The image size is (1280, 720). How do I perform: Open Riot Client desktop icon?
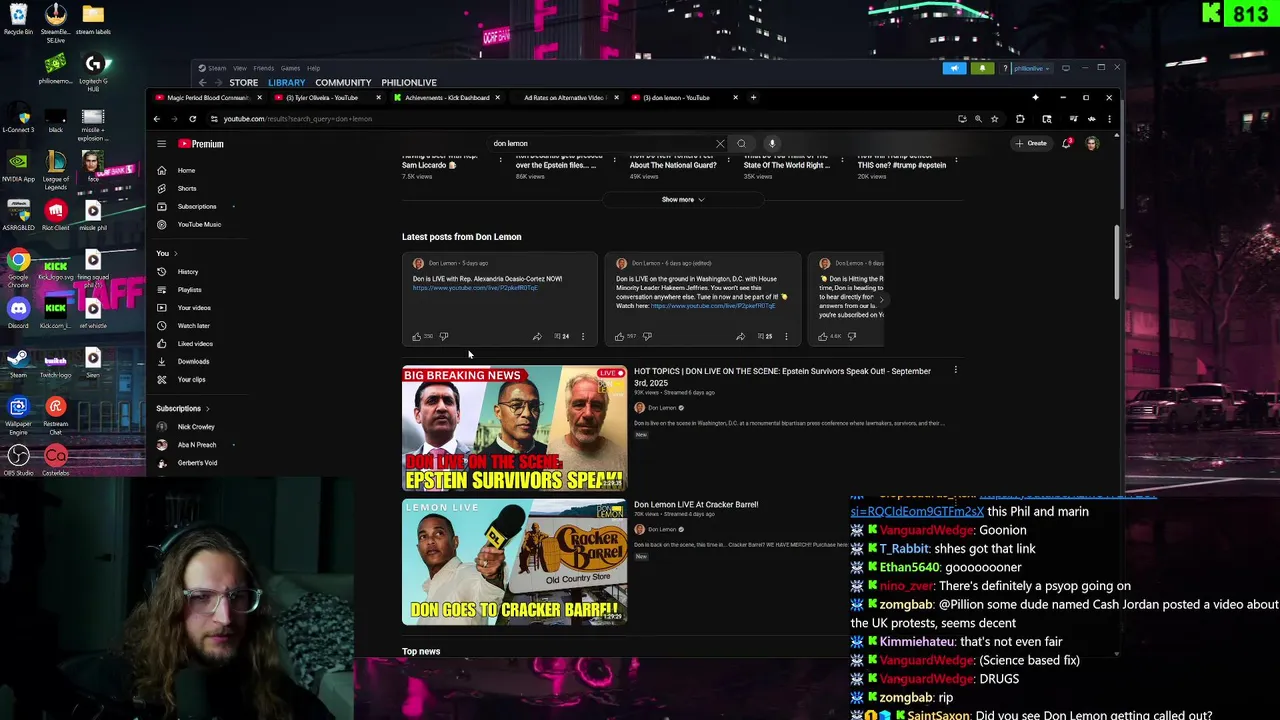pos(55,215)
